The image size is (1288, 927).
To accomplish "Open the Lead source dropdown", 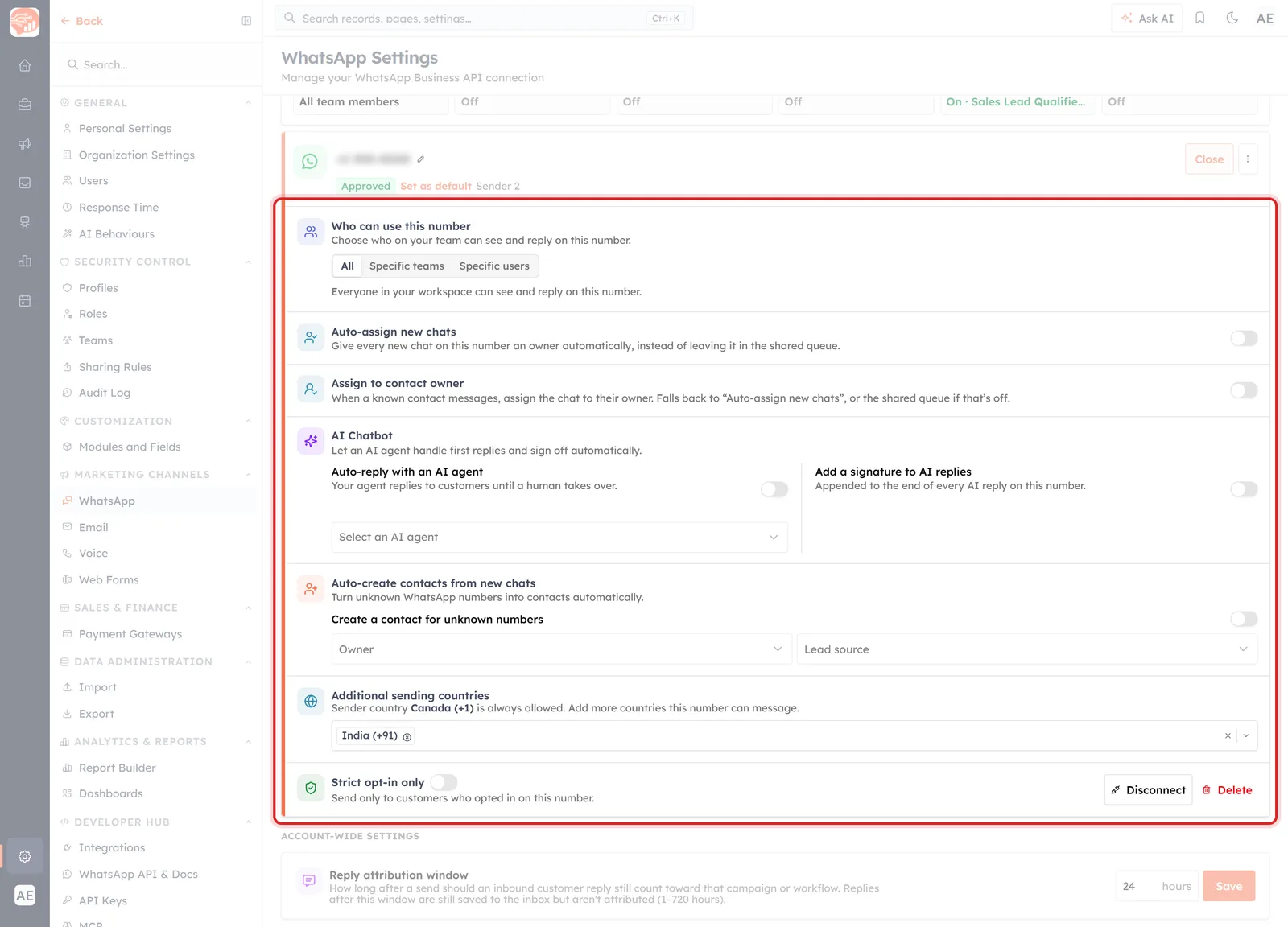I will click(x=1027, y=649).
